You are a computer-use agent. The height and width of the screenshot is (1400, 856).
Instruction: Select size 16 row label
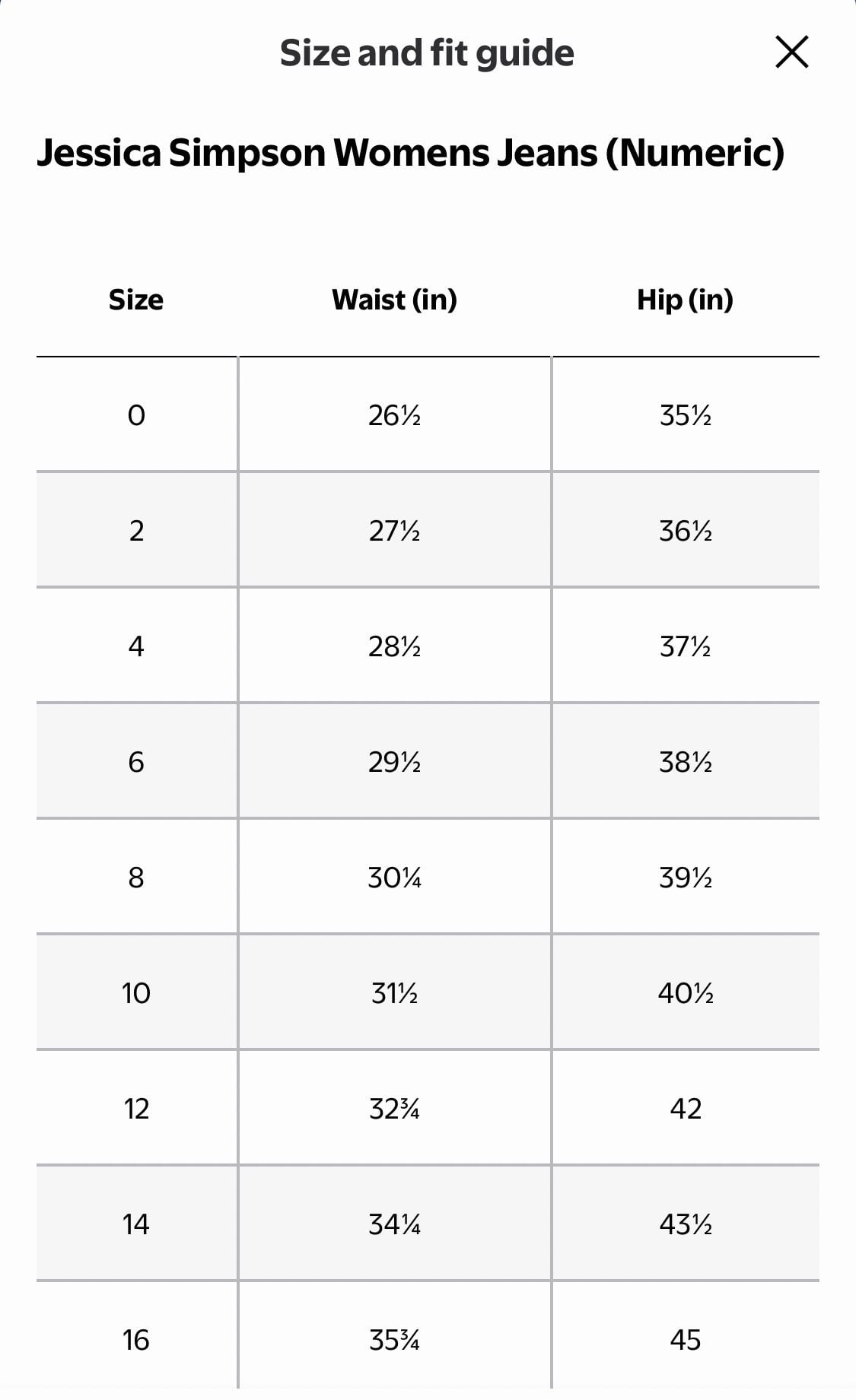click(x=136, y=1340)
